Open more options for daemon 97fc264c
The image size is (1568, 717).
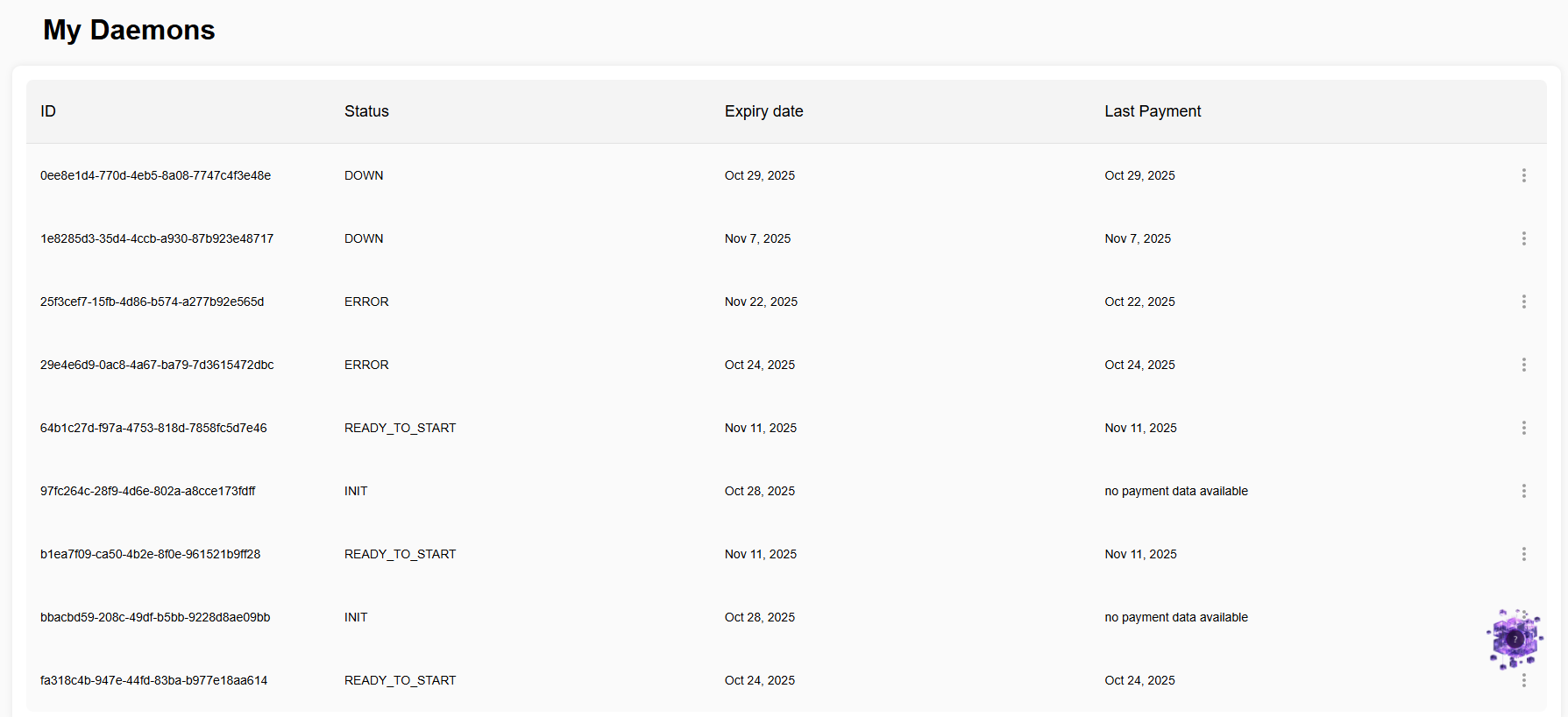pyautogui.click(x=1523, y=491)
